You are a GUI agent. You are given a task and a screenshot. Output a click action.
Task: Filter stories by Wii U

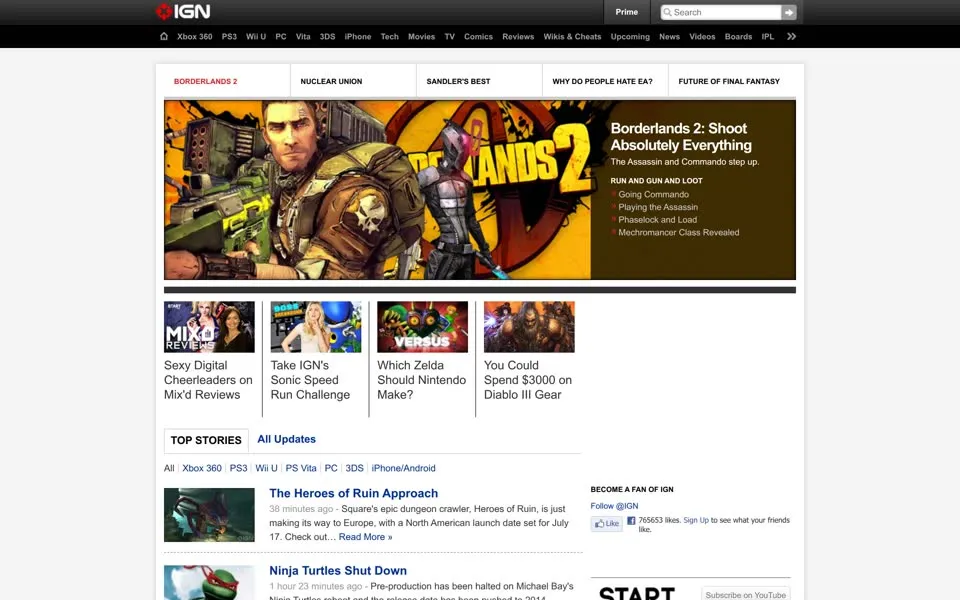[x=266, y=468]
